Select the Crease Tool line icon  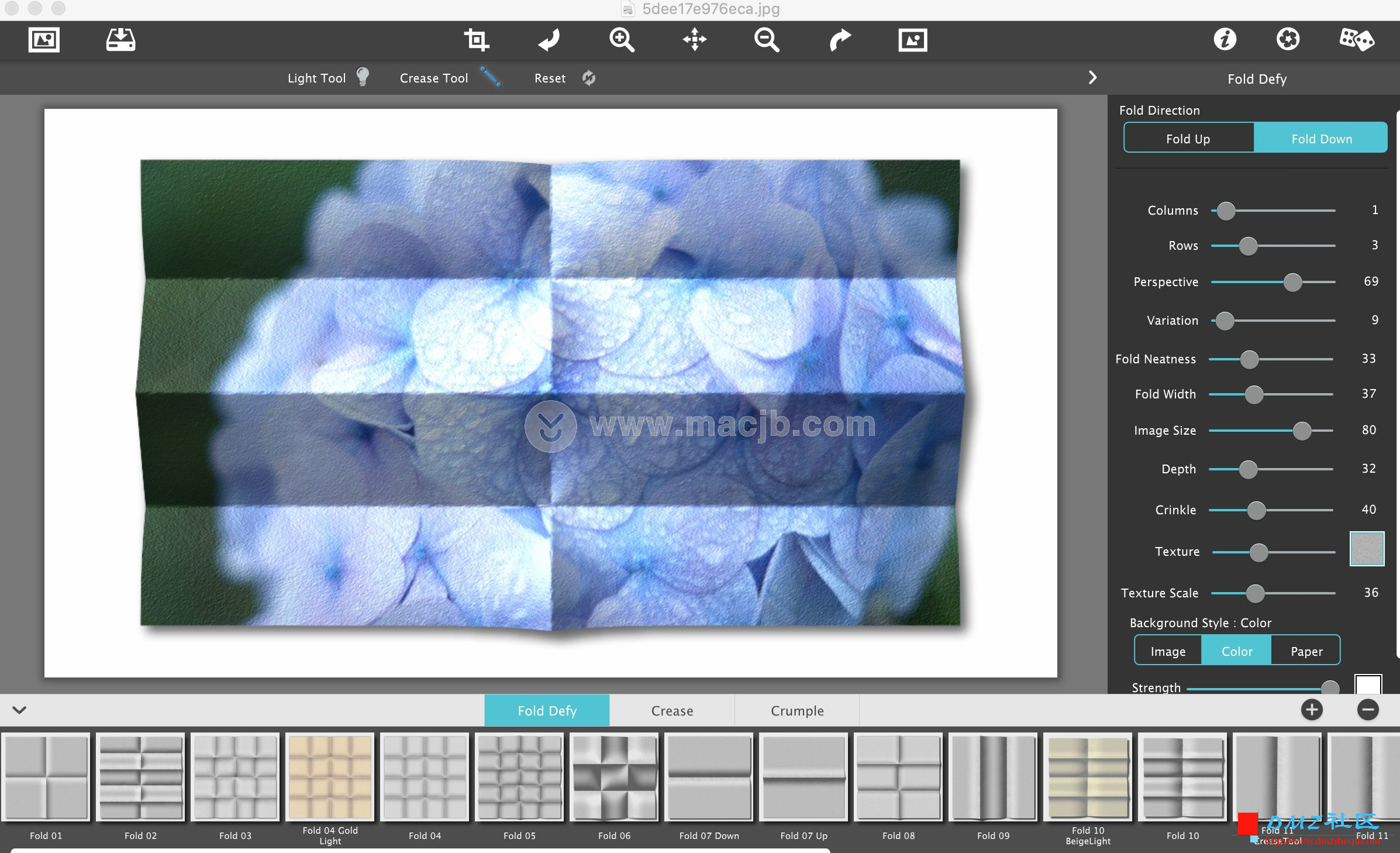pos(490,77)
